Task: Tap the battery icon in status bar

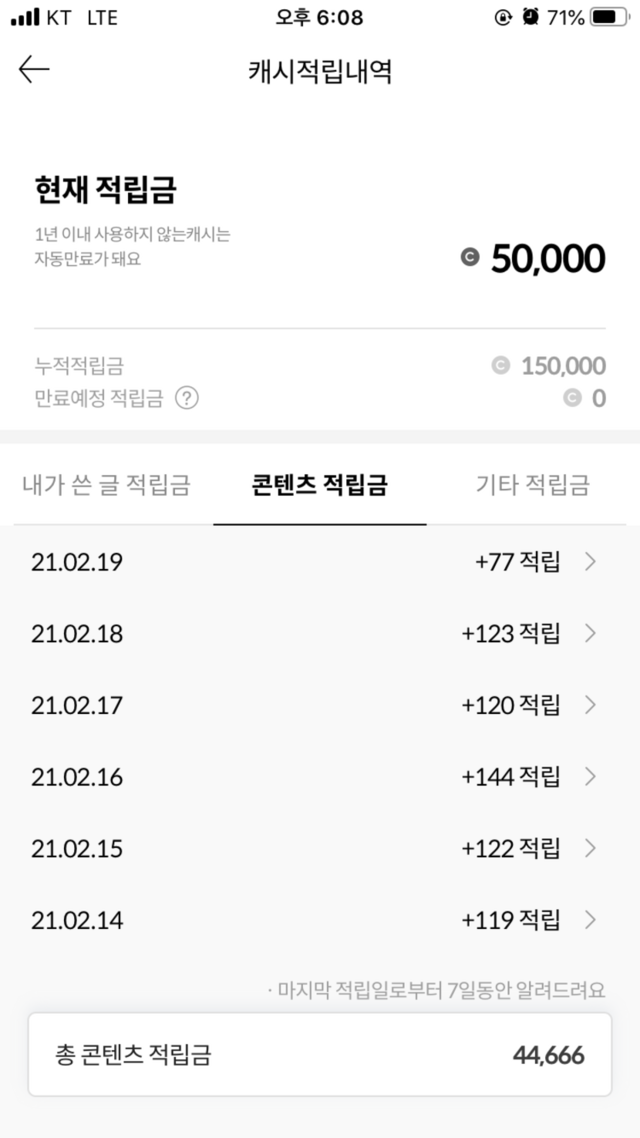Action: [609, 18]
